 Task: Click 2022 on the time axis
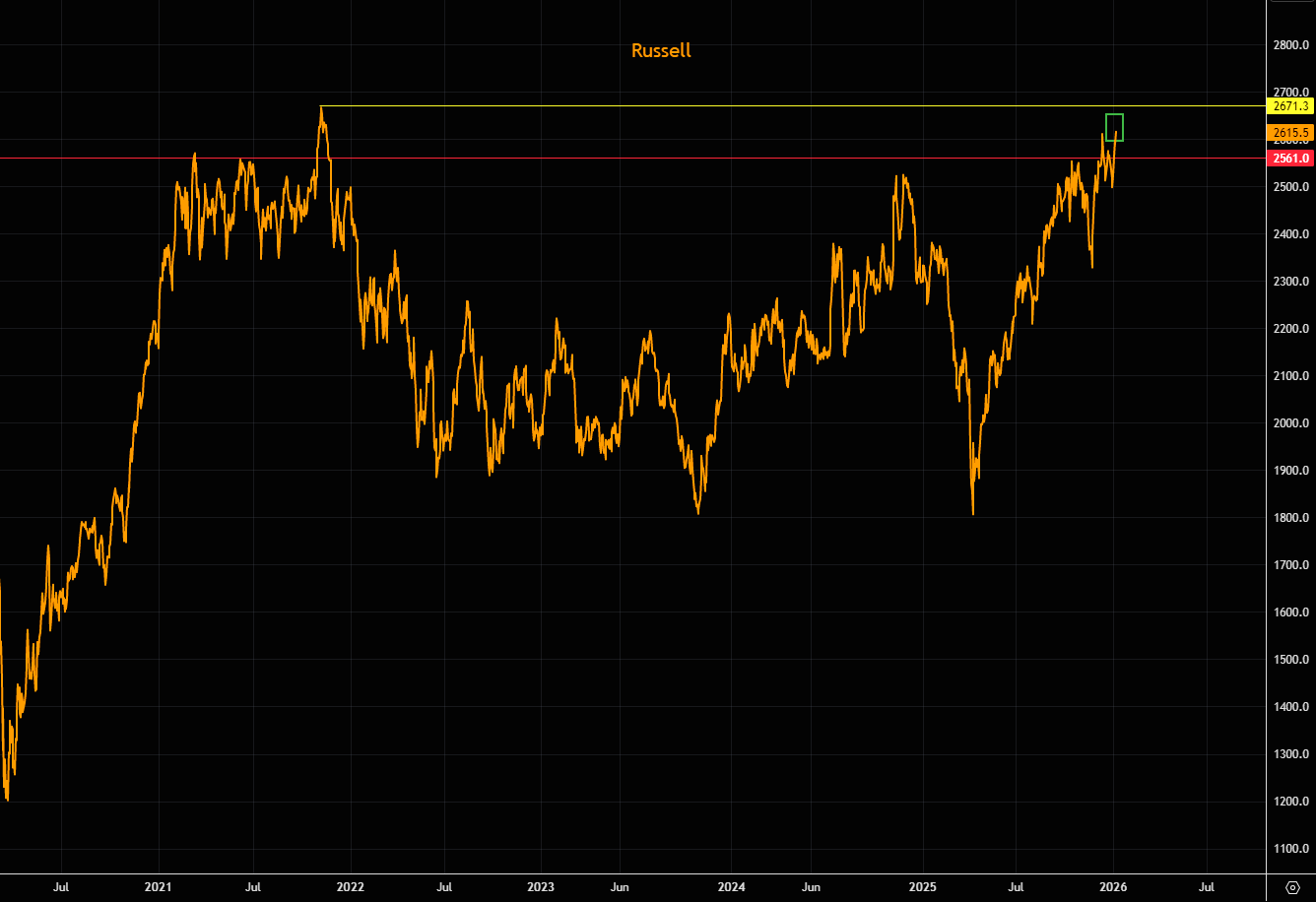[x=350, y=887]
